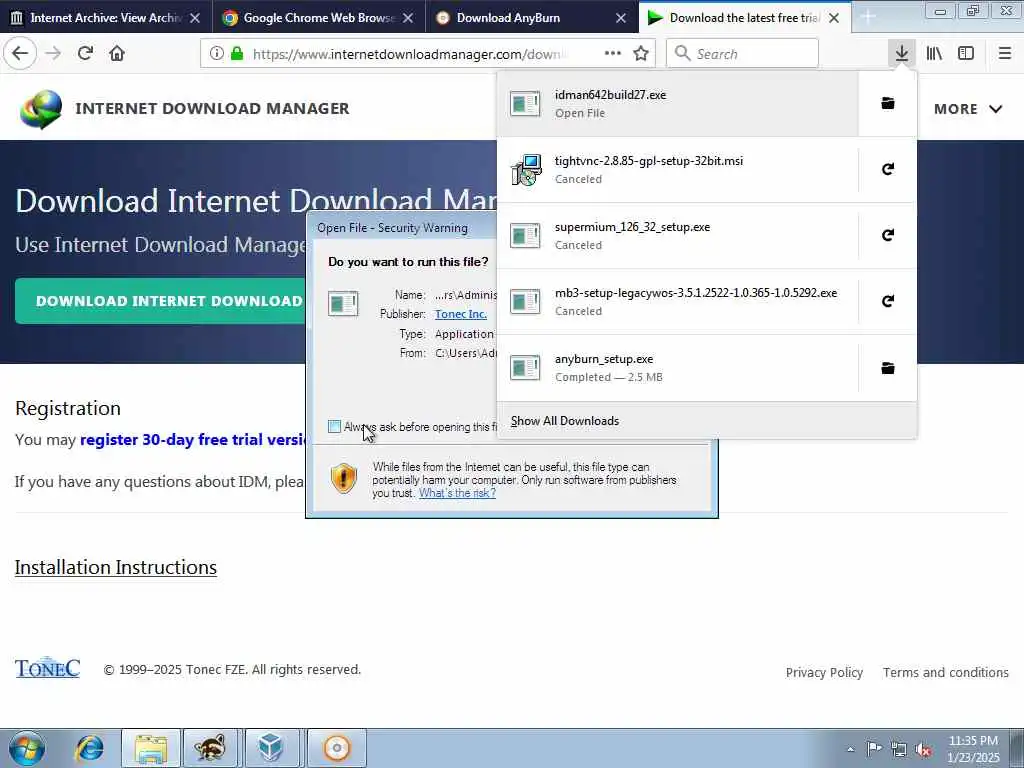Open Windows Explorer from the taskbar

pyautogui.click(x=151, y=748)
